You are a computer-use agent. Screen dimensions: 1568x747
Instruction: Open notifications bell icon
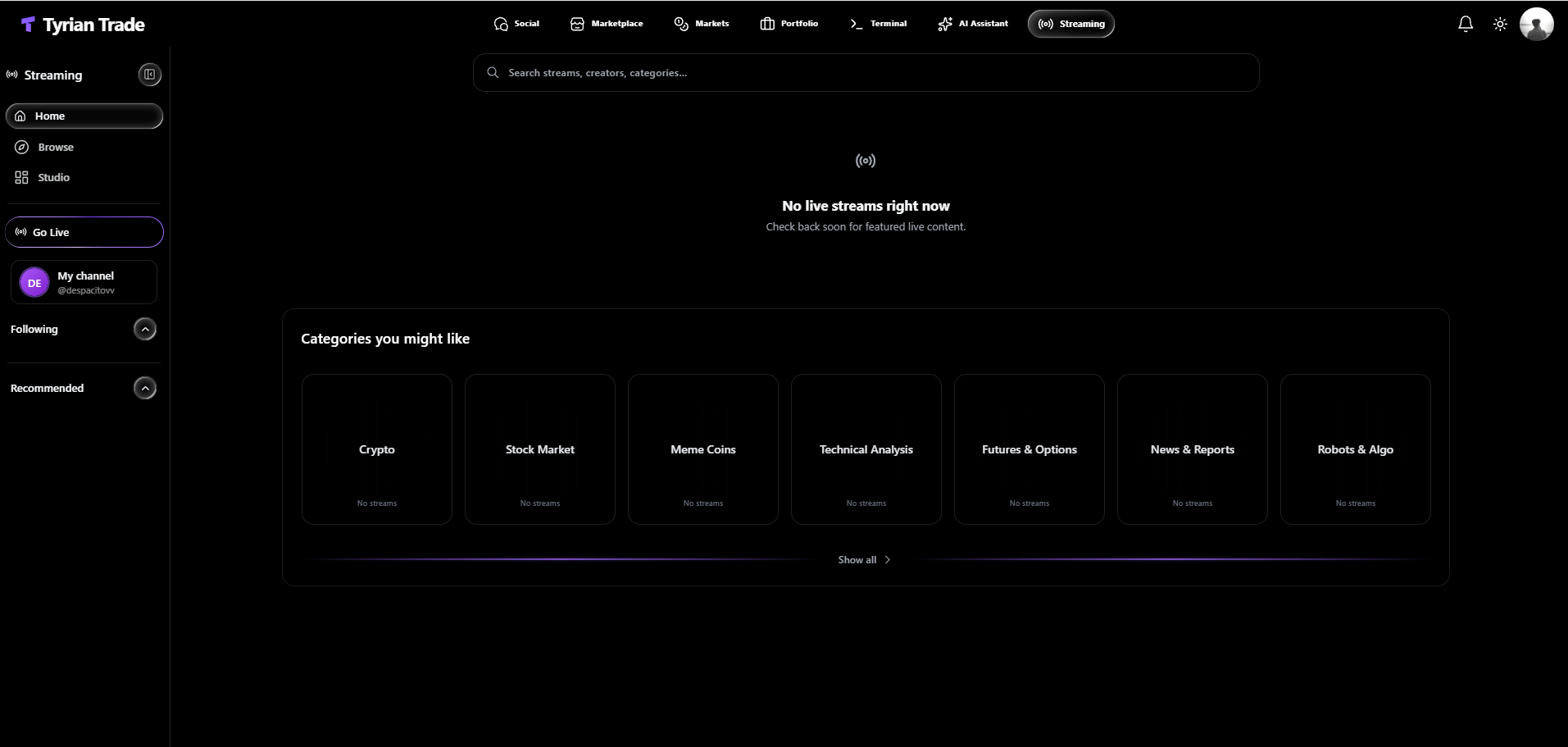tap(1466, 24)
